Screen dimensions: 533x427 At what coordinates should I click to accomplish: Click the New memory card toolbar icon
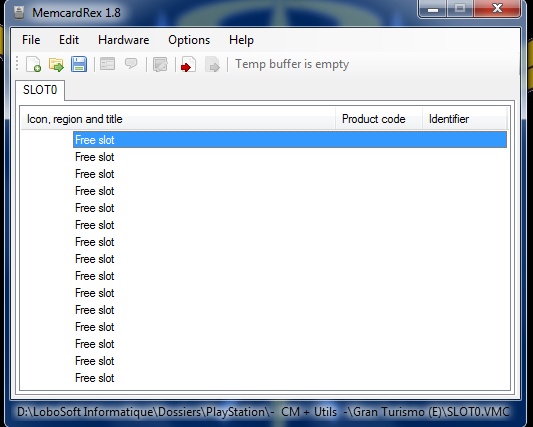pos(34,64)
